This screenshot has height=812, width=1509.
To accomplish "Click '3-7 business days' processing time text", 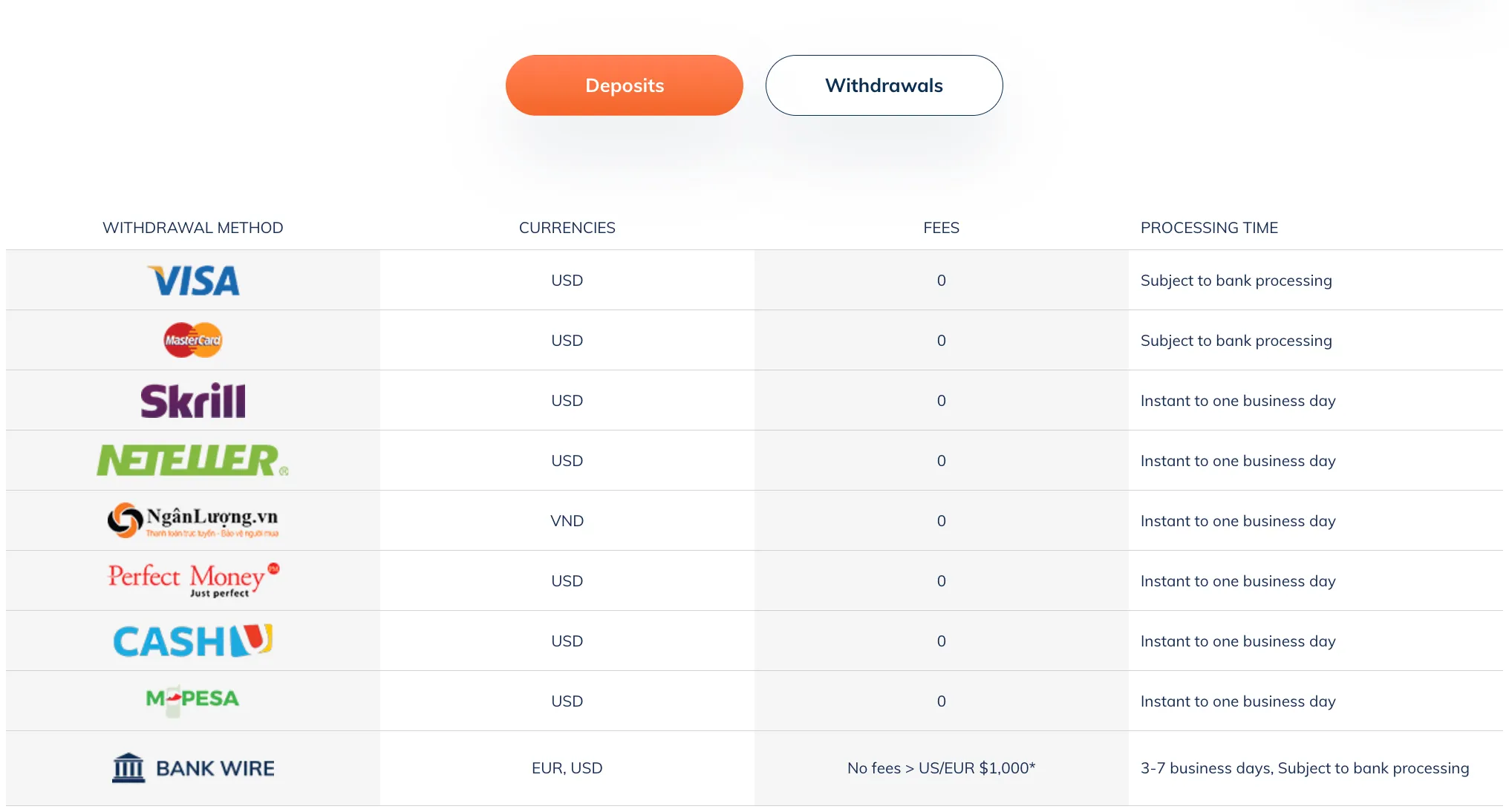I will click(1207, 768).
